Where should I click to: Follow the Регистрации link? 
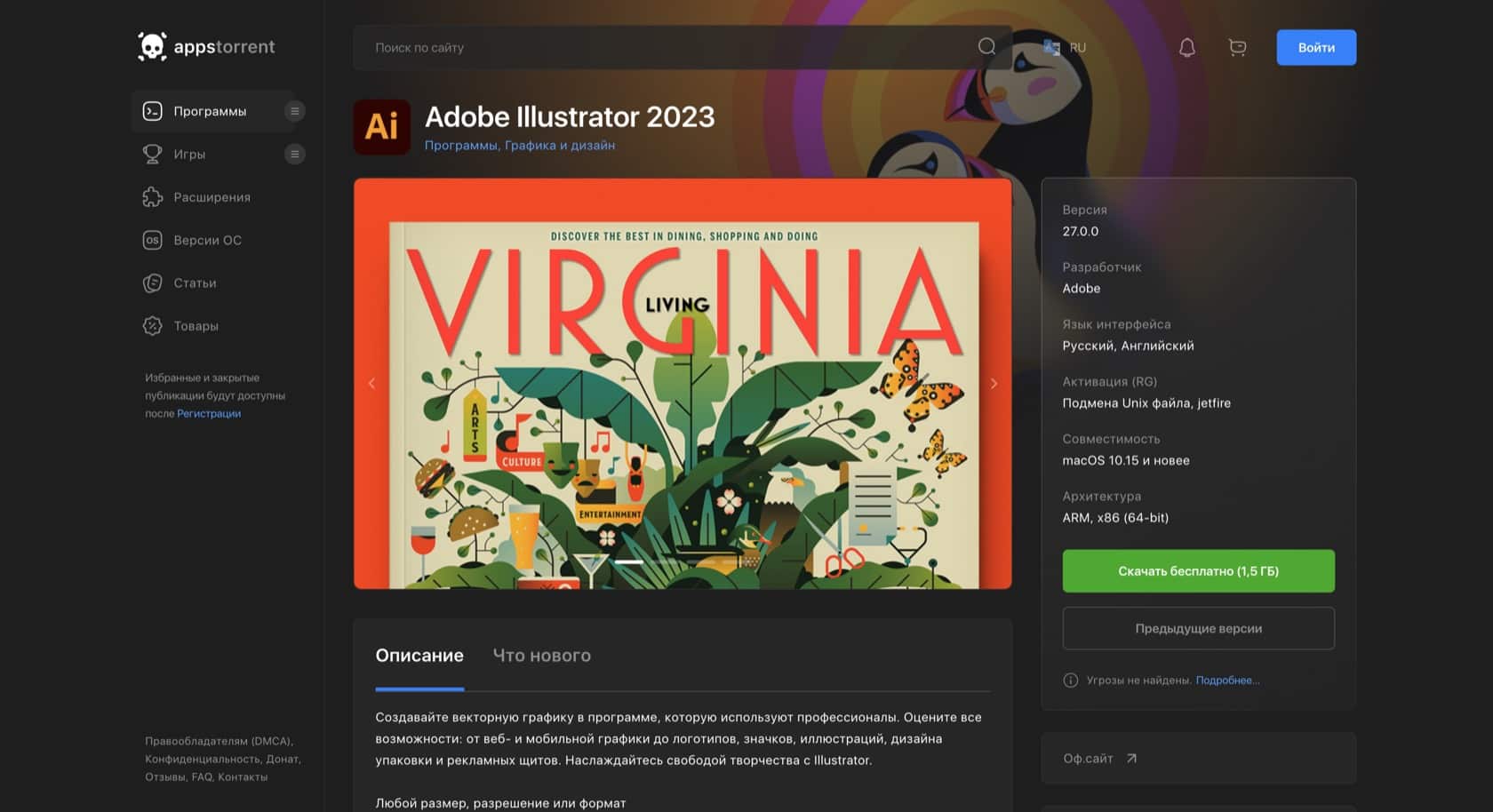(209, 413)
